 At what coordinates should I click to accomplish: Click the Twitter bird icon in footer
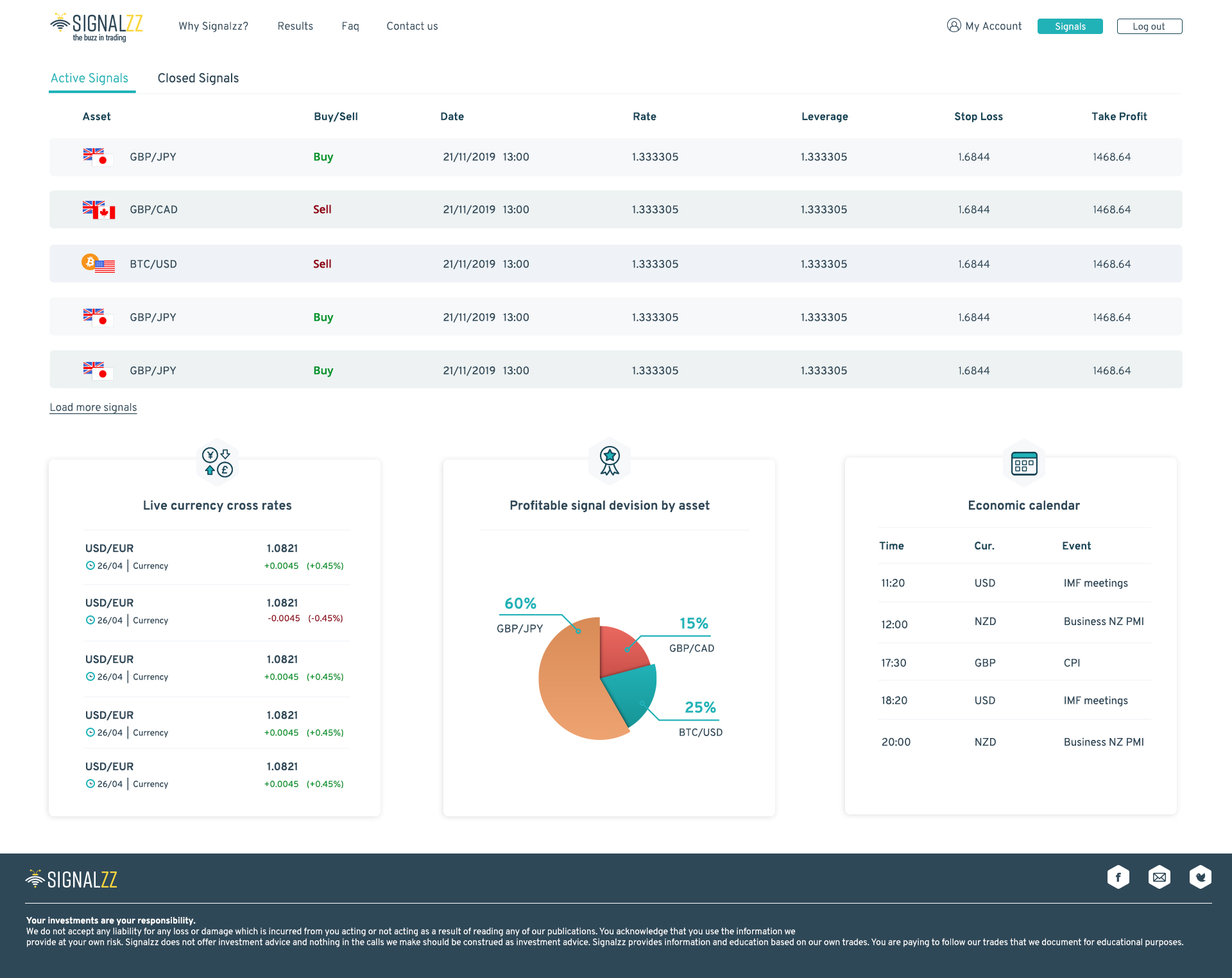[1200, 877]
